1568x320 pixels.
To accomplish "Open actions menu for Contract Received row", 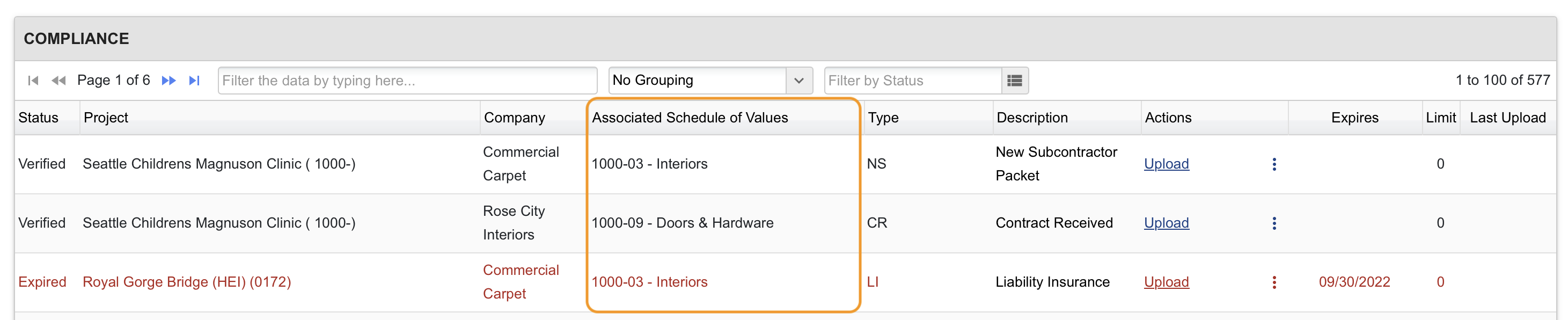I will coord(1274,223).
